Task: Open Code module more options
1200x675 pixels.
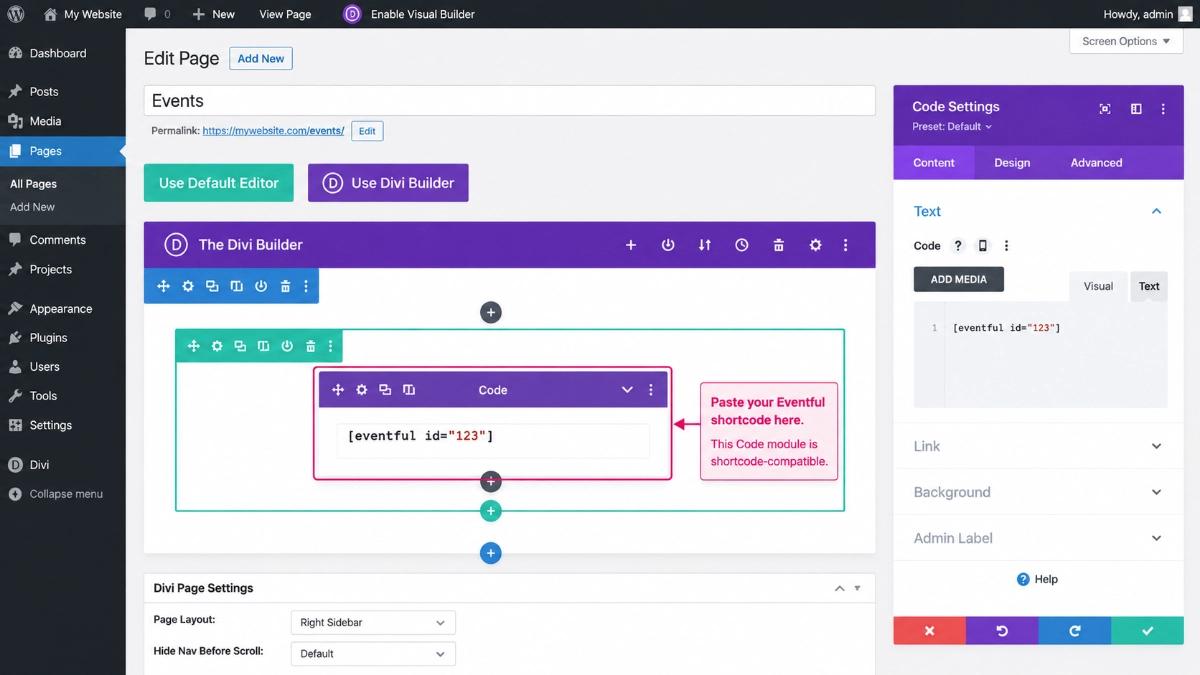Action: (651, 390)
